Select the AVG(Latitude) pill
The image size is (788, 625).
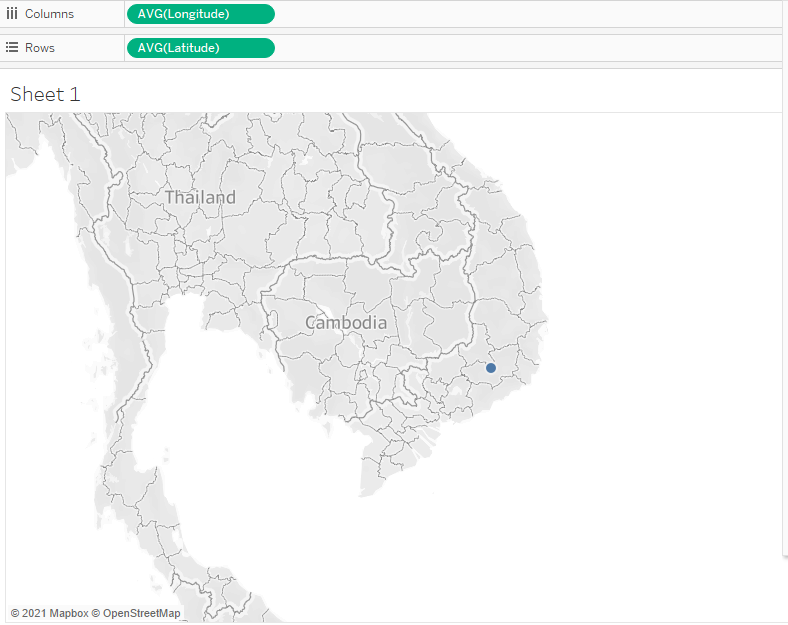pyautogui.click(x=200, y=48)
